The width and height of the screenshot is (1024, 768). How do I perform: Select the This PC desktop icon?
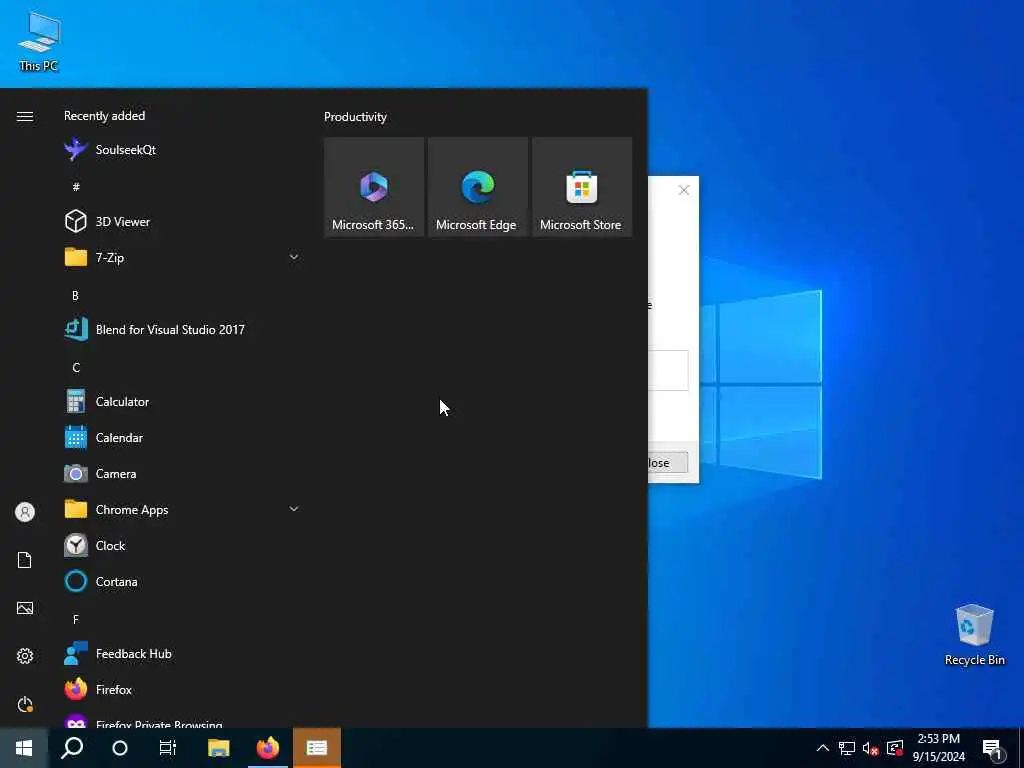point(39,41)
